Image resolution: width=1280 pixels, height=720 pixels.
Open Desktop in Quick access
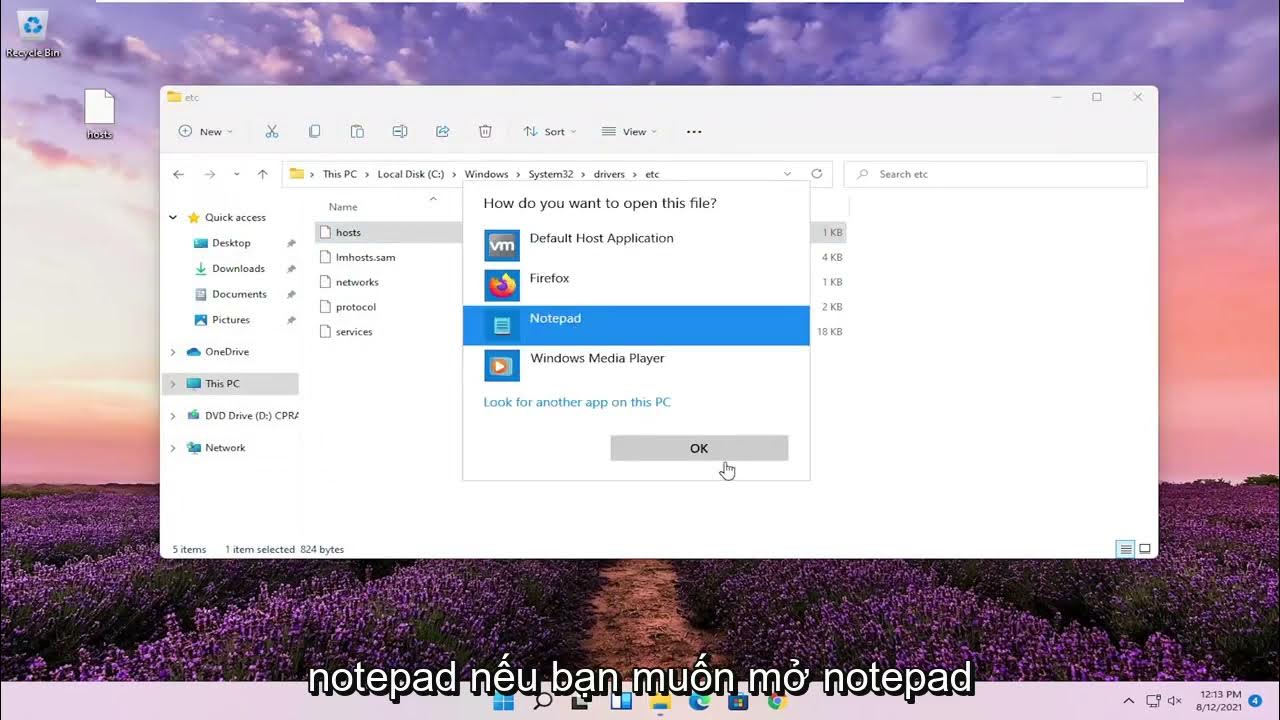pos(231,243)
